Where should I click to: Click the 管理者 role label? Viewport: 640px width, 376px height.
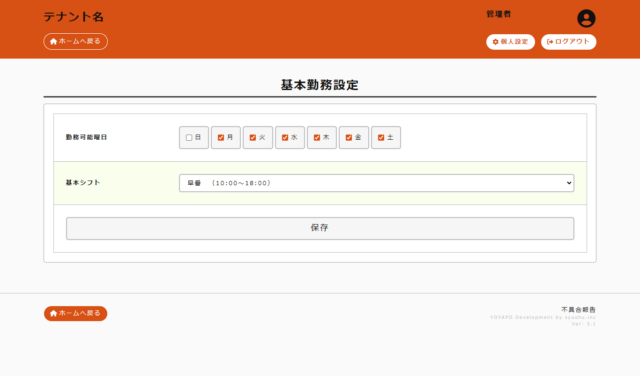click(x=498, y=14)
